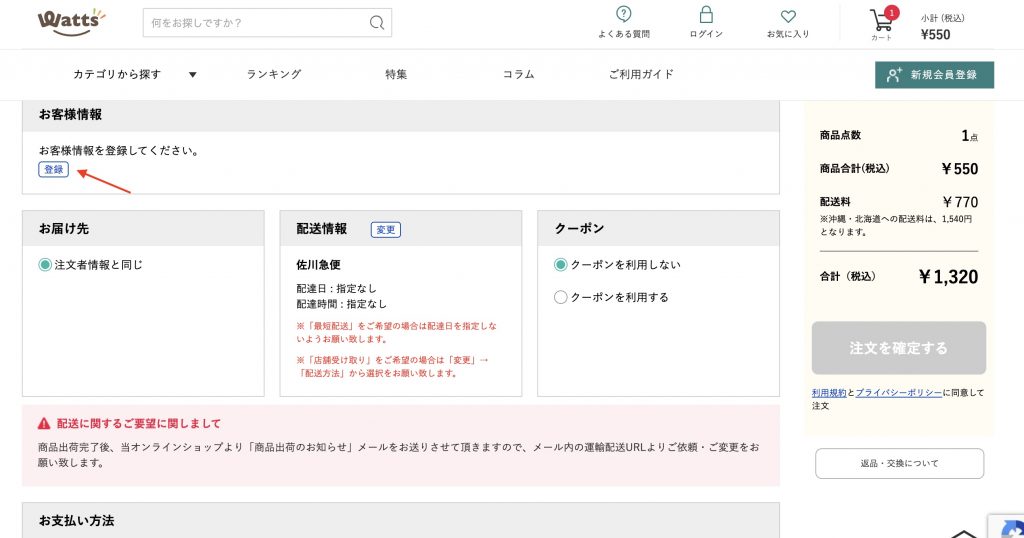This screenshot has width=1024, height=538.
Task: Open the 特集 menu item
Action: pos(396,75)
